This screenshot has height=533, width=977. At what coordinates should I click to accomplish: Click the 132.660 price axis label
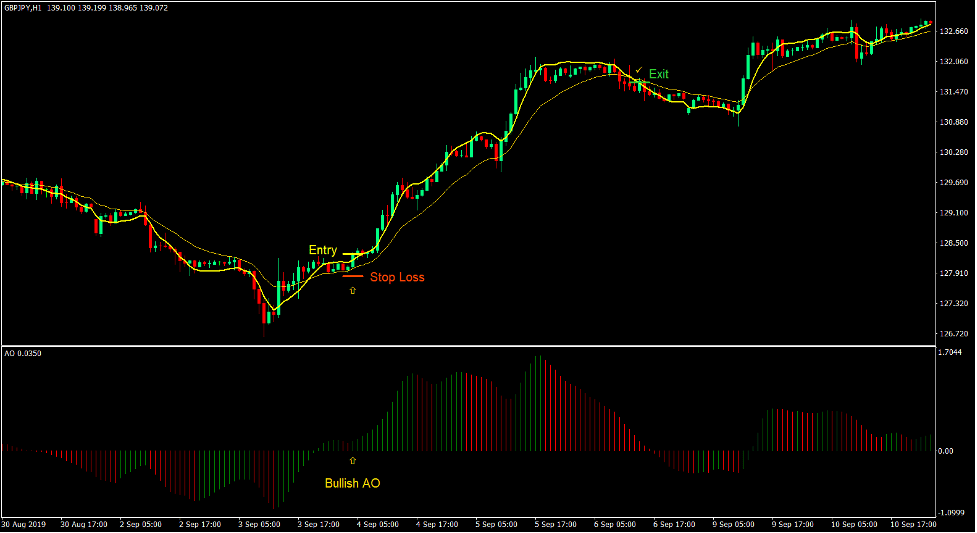click(x=954, y=32)
